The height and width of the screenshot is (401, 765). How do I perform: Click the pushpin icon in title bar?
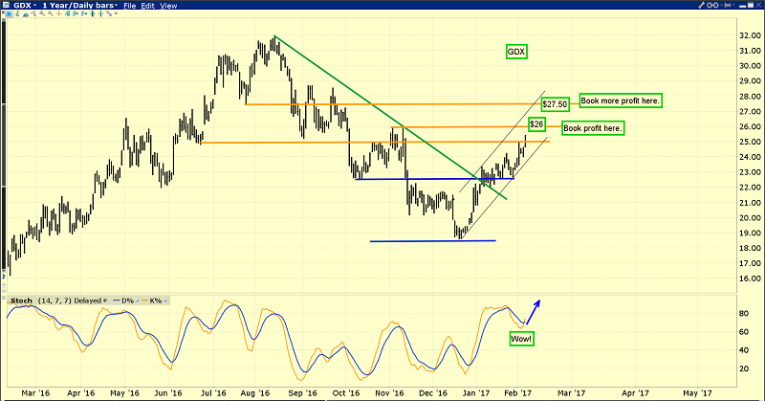coord(726,5)
